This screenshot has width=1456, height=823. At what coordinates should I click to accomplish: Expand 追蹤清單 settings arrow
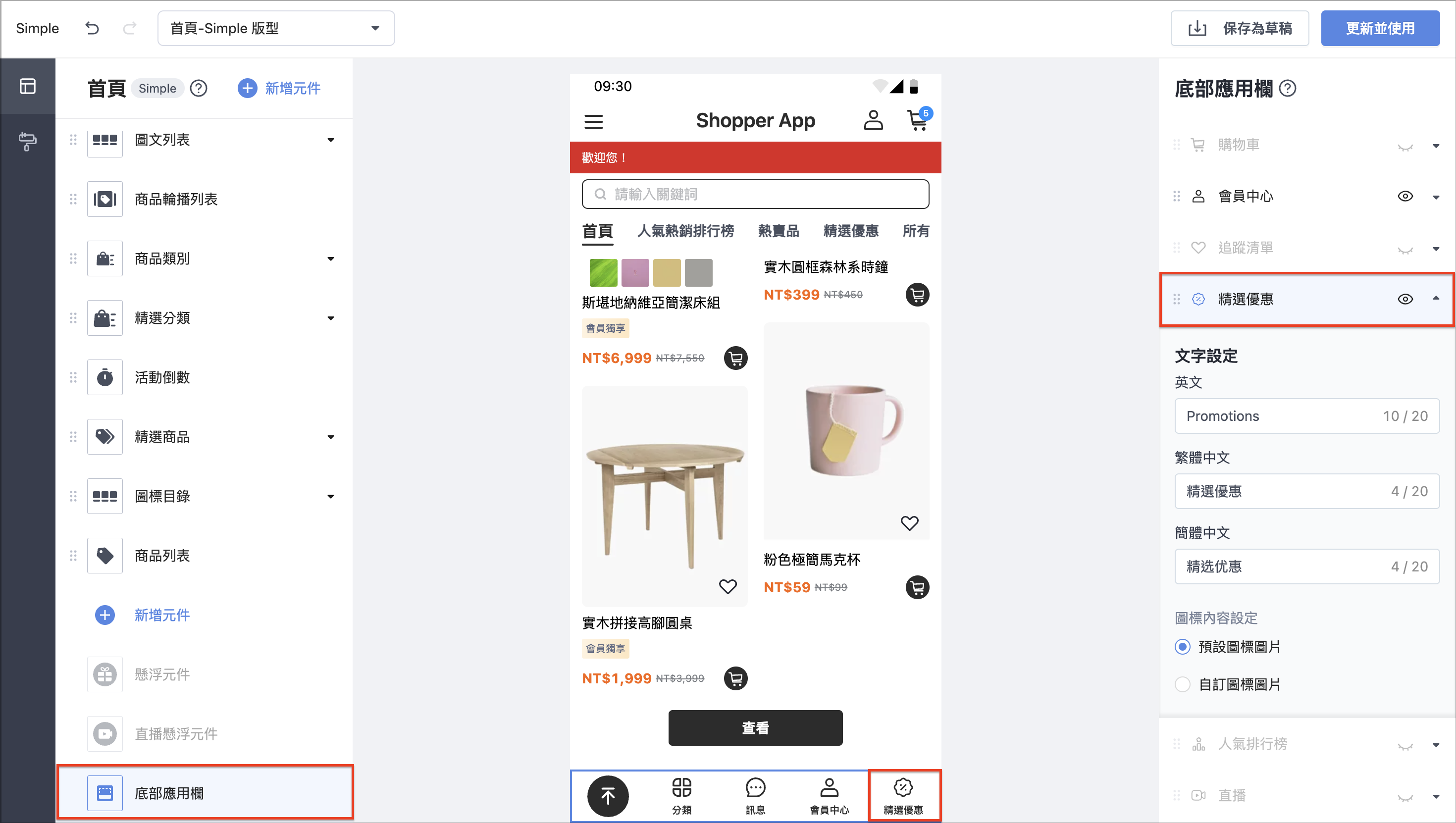click(x=1436, y=249)
